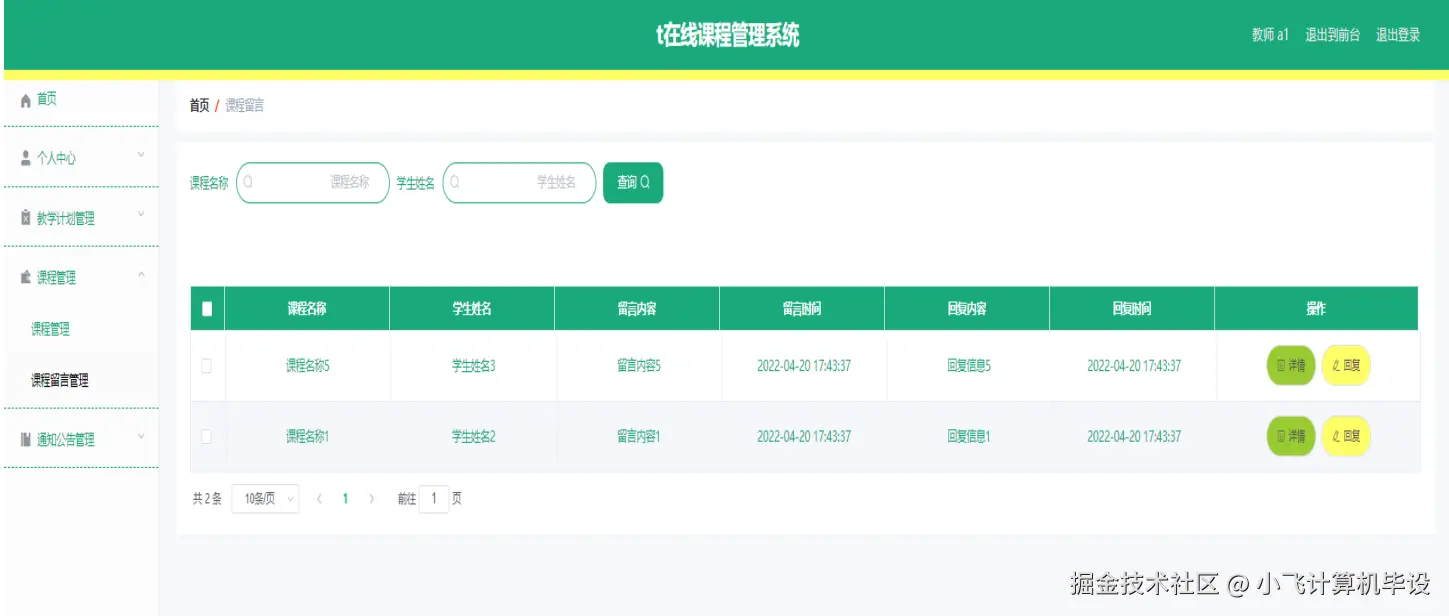Focus the 学生姓名 search input
The height and width of the screenshot is (616, 1449).
519,182
